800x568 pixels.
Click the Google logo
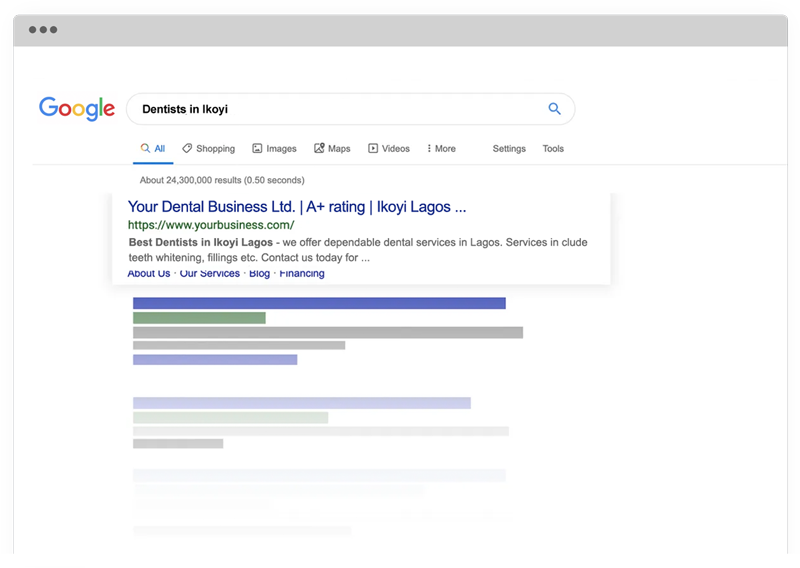(x=77, y=108)
